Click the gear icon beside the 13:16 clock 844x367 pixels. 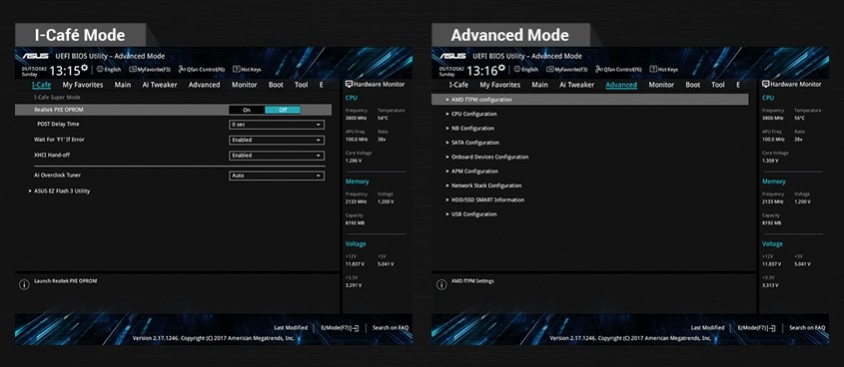click(501, 68)
